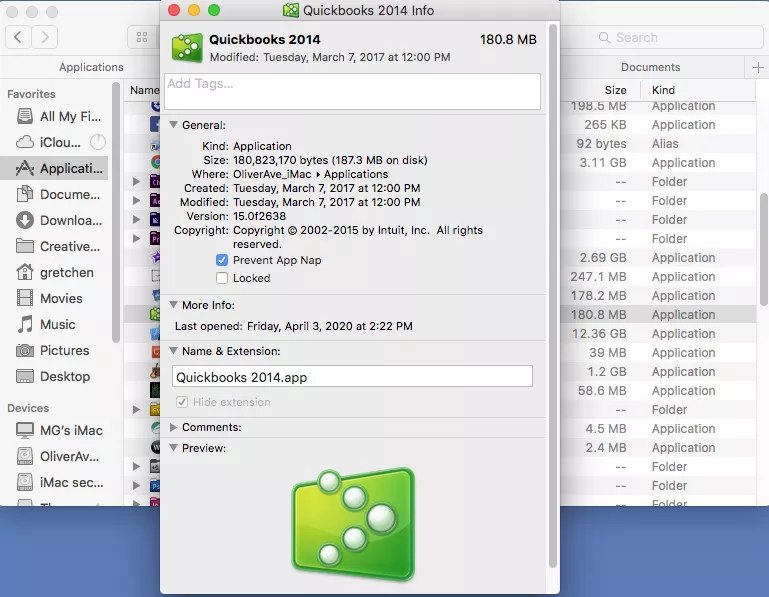Toggle the Hide extension checkbox
Screen dimensions: 769x597
tap(181, 402)
